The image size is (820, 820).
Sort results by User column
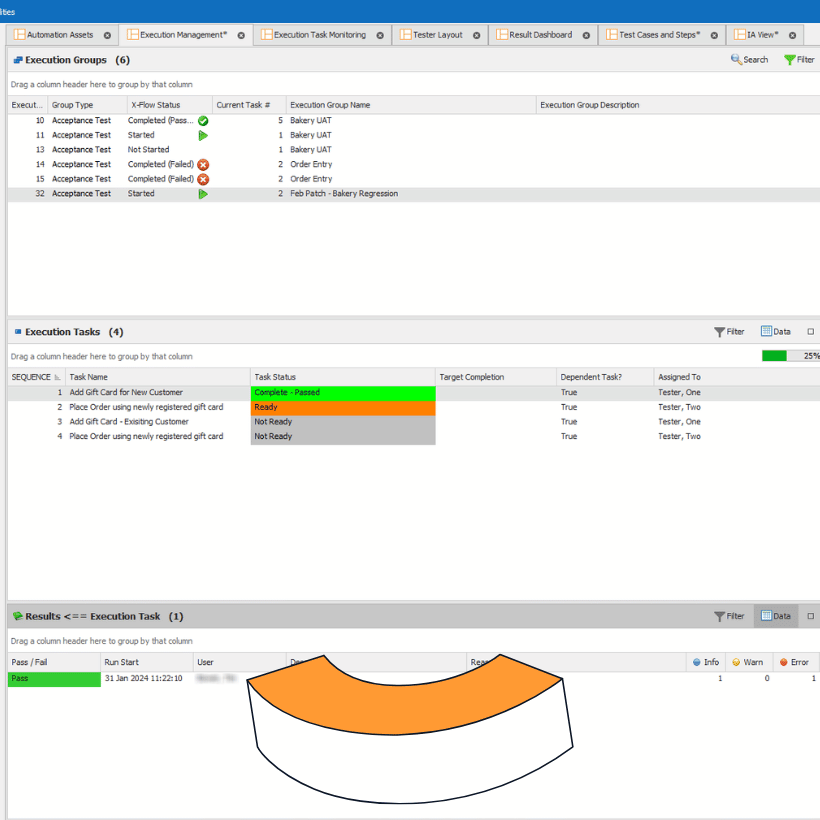click(x=240, y=663)
